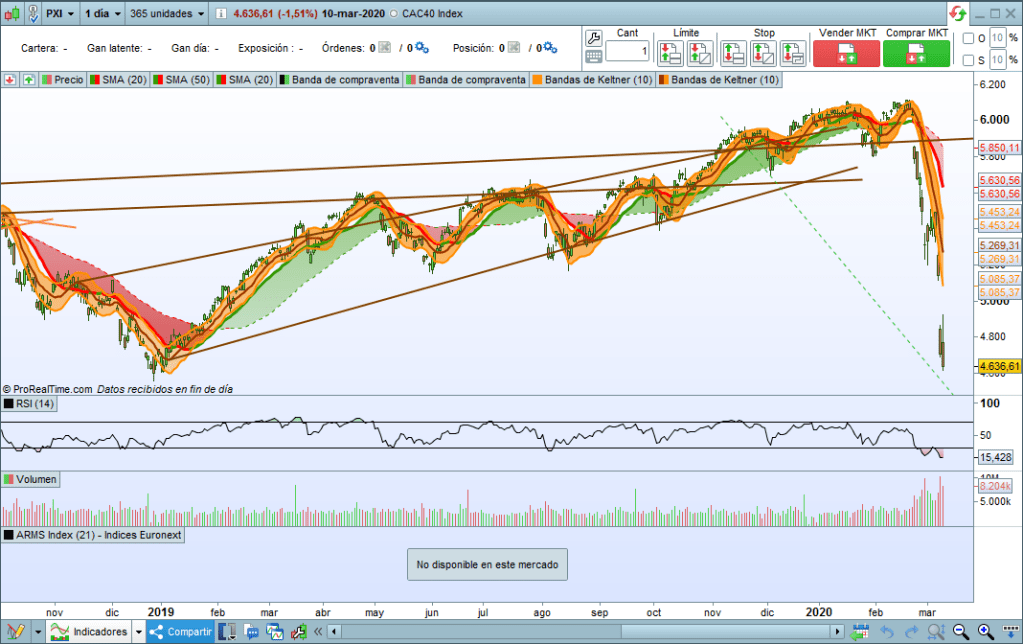Toggle the CAC40 Index radio indicator

coord(393,15)
